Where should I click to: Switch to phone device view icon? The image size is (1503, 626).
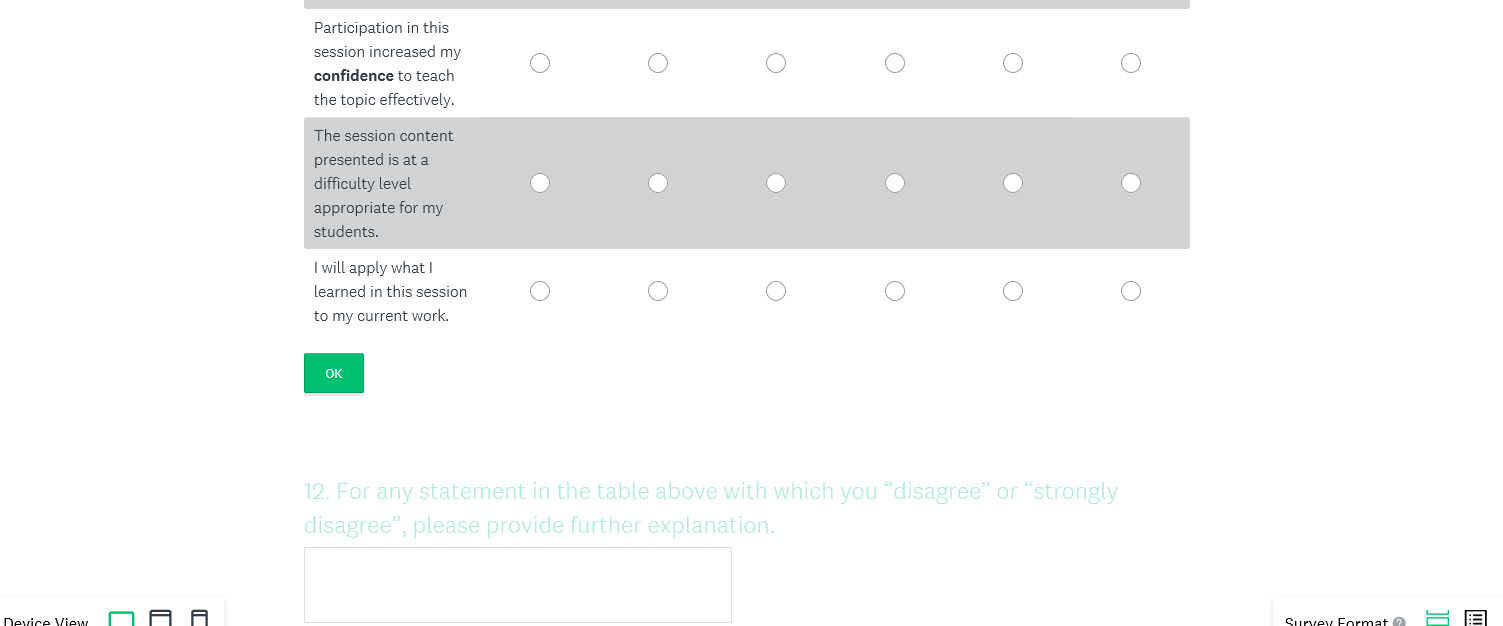(x=199, y=620)
